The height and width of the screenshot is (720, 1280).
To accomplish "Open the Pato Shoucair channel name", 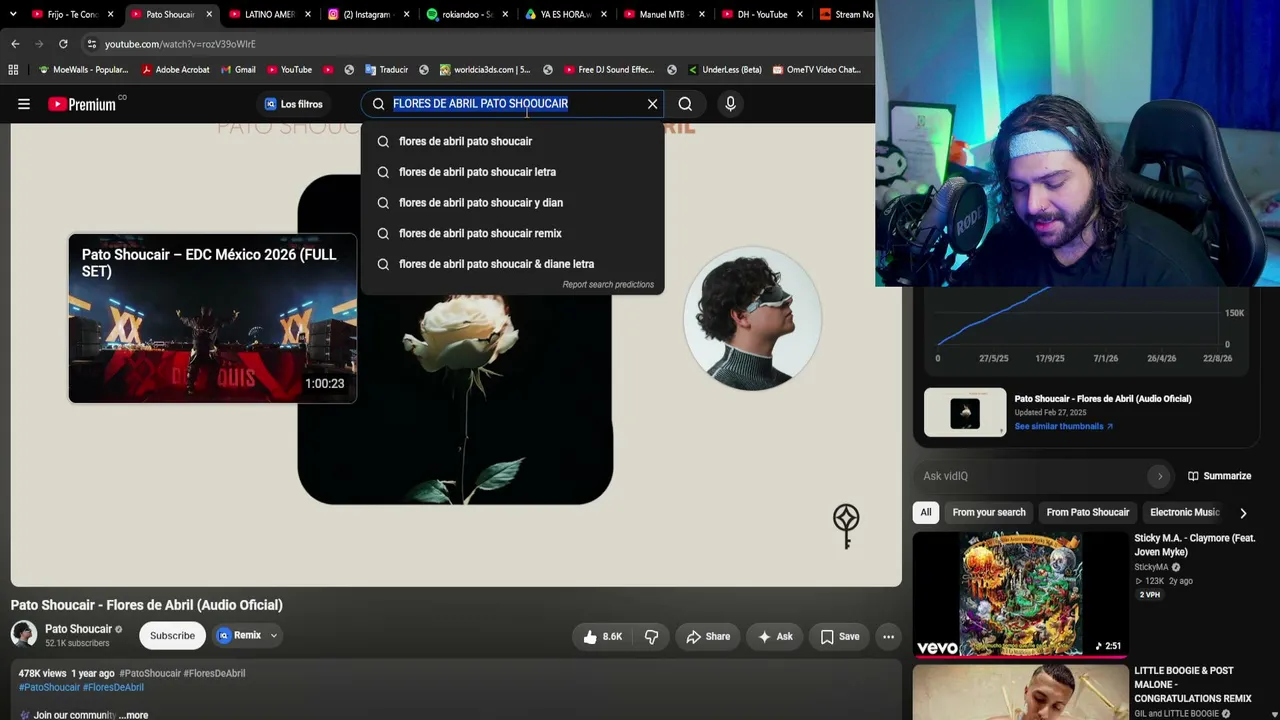I will point(78,629).
